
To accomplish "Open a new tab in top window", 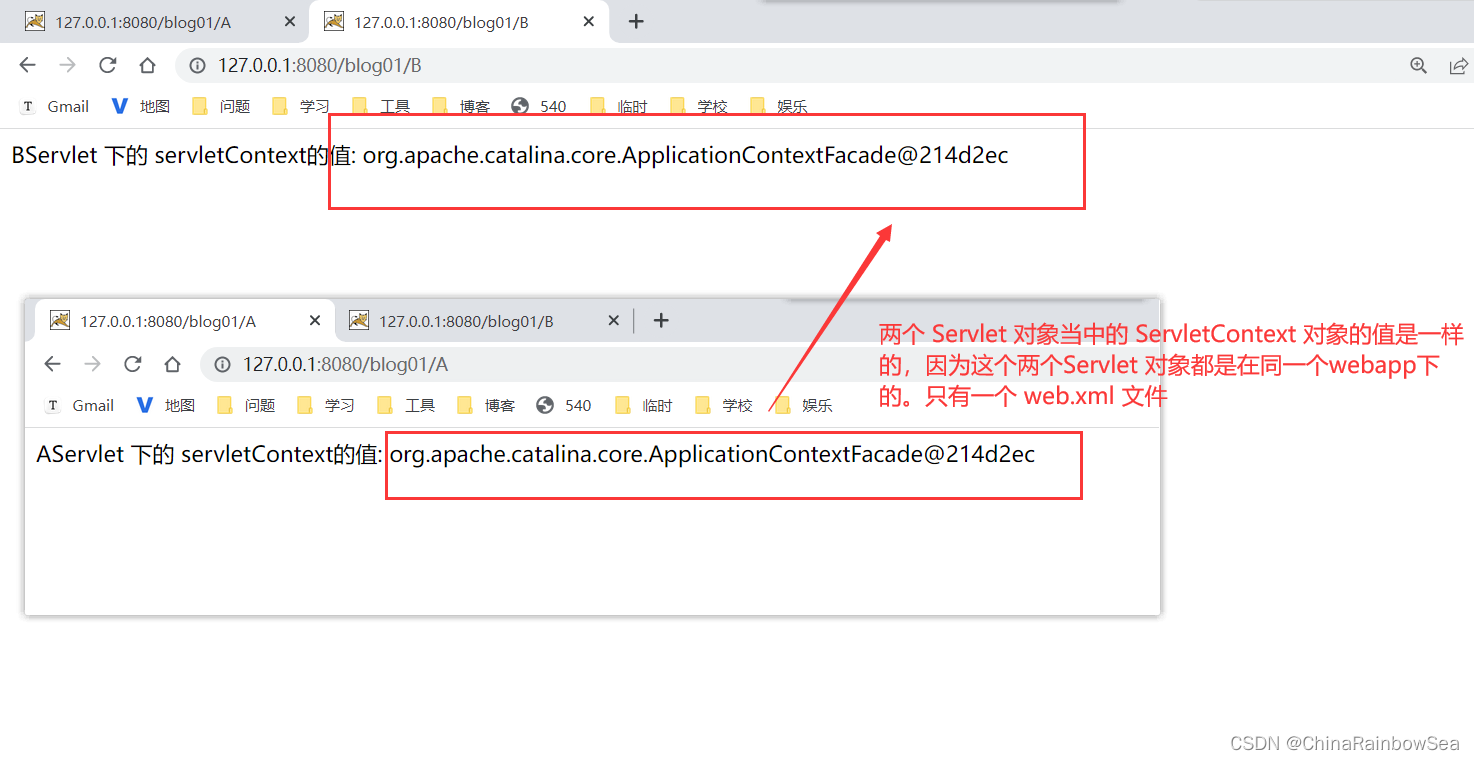I will click(636, 22).
